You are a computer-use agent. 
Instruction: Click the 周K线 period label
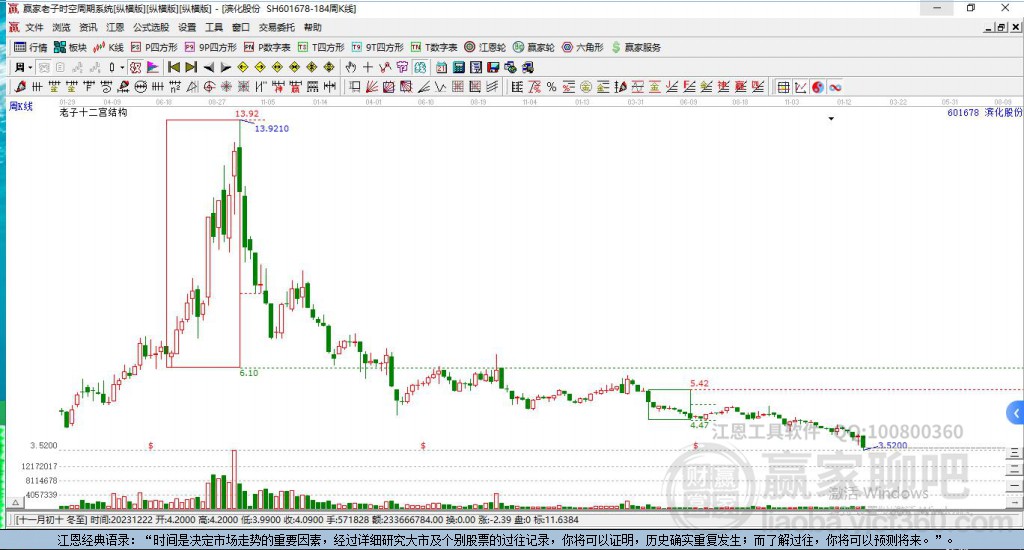(21, 106)
